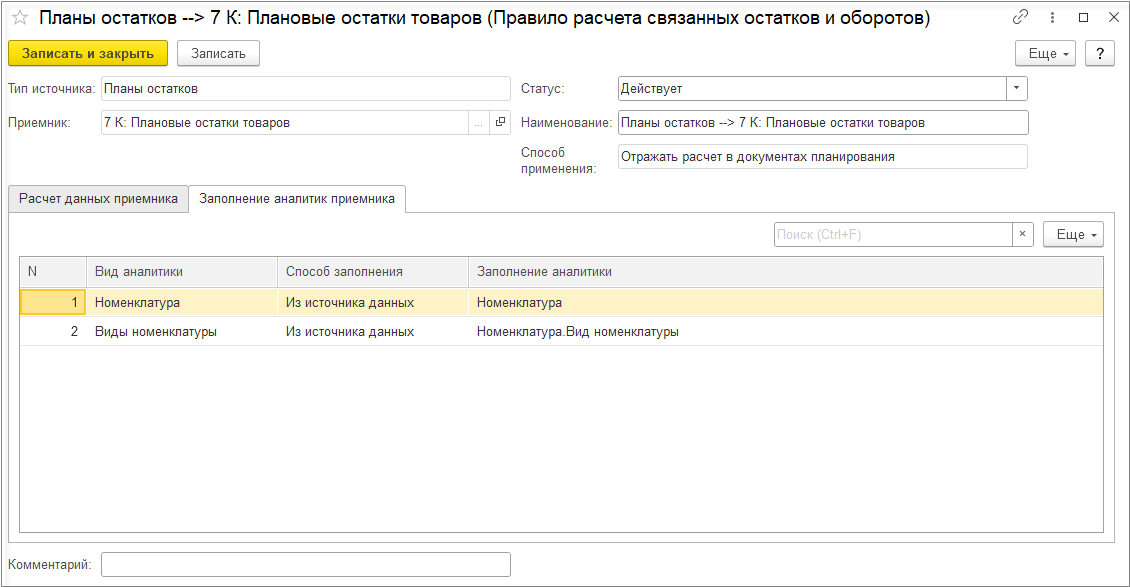The image size is (1130, 587).
Task: Click the Наименование text field
Action: pos(822,122)
